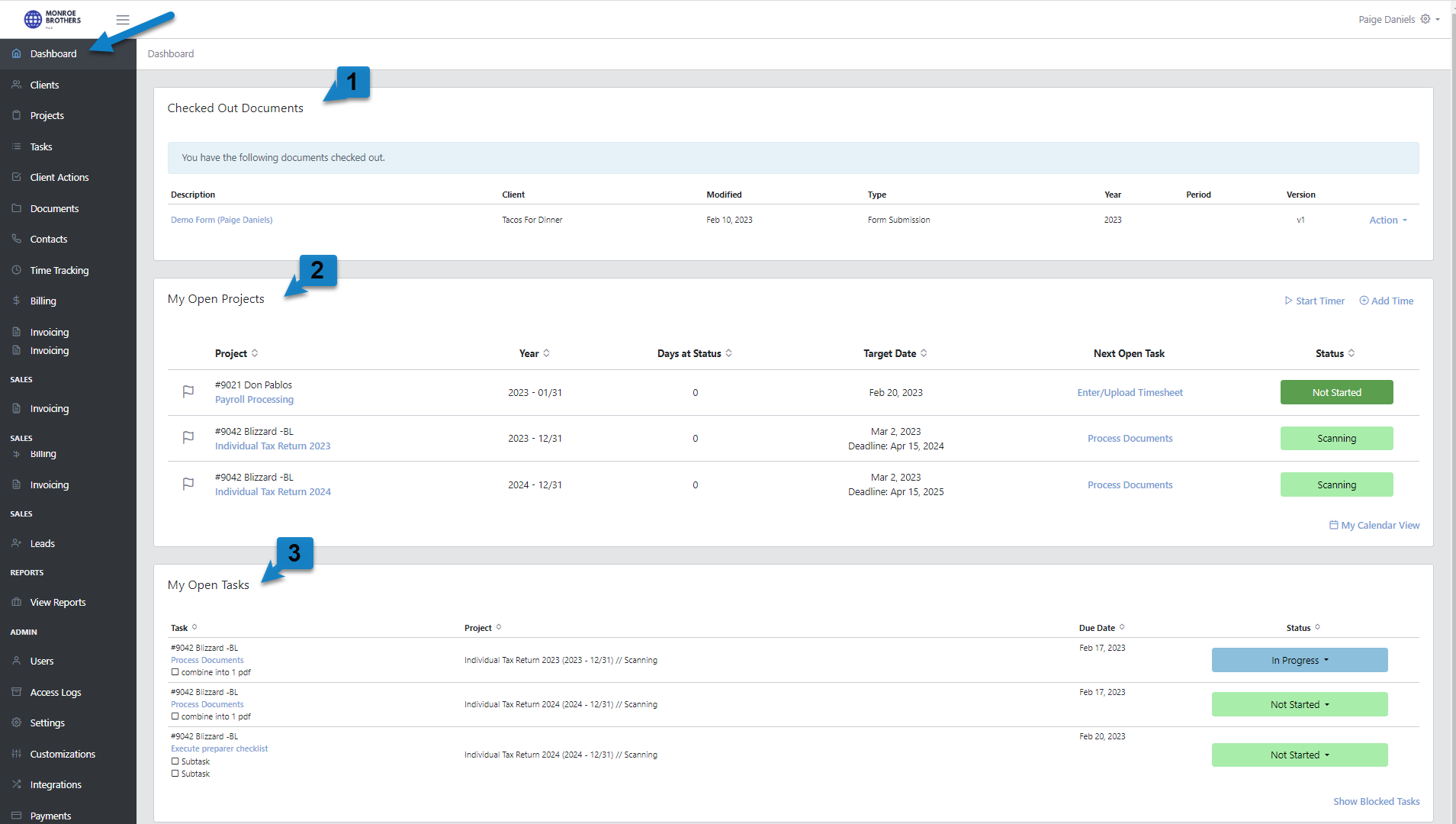1456x824 pixels.
Task: Click the settings gear next to Paige Daniels
Action: pos(1425,19)
